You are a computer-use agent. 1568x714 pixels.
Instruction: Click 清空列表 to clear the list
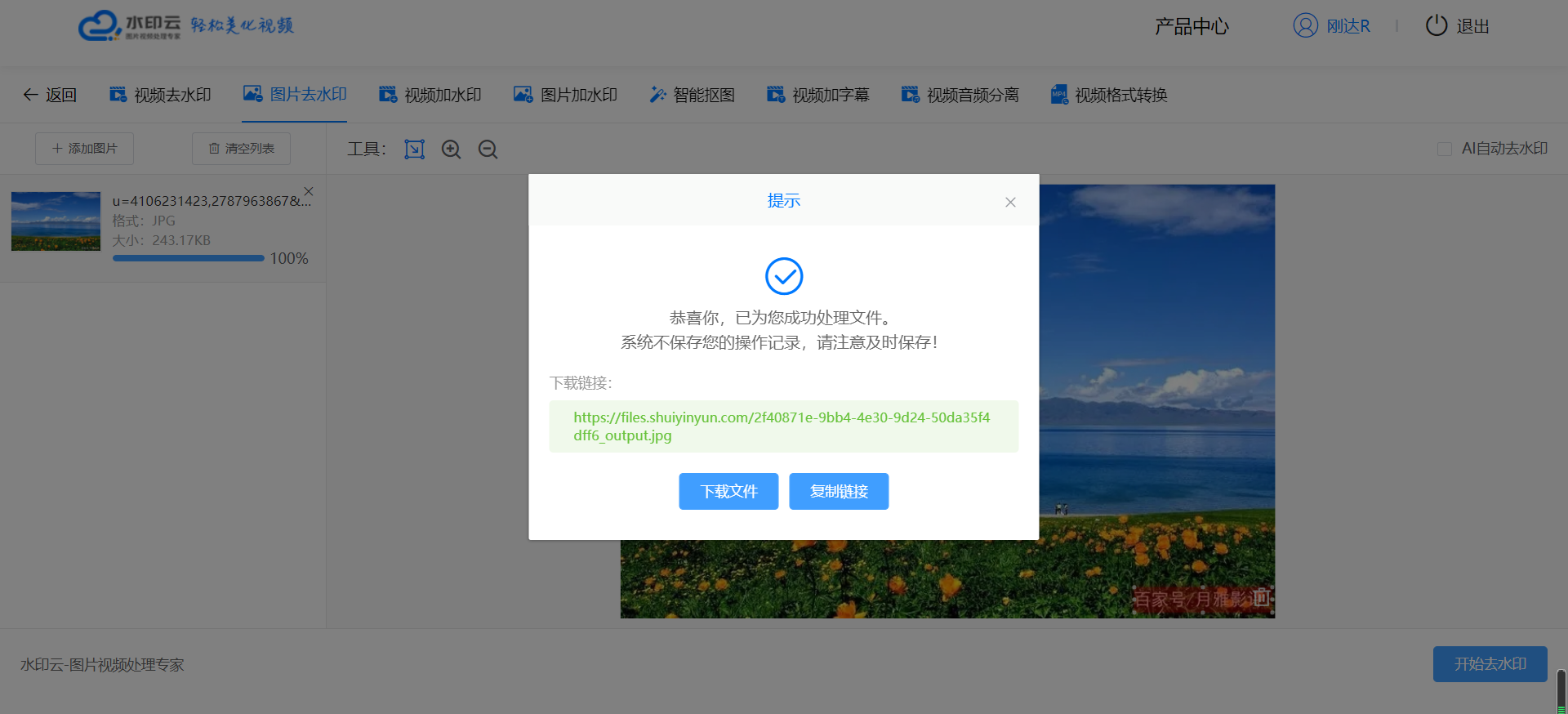(241, 149)
